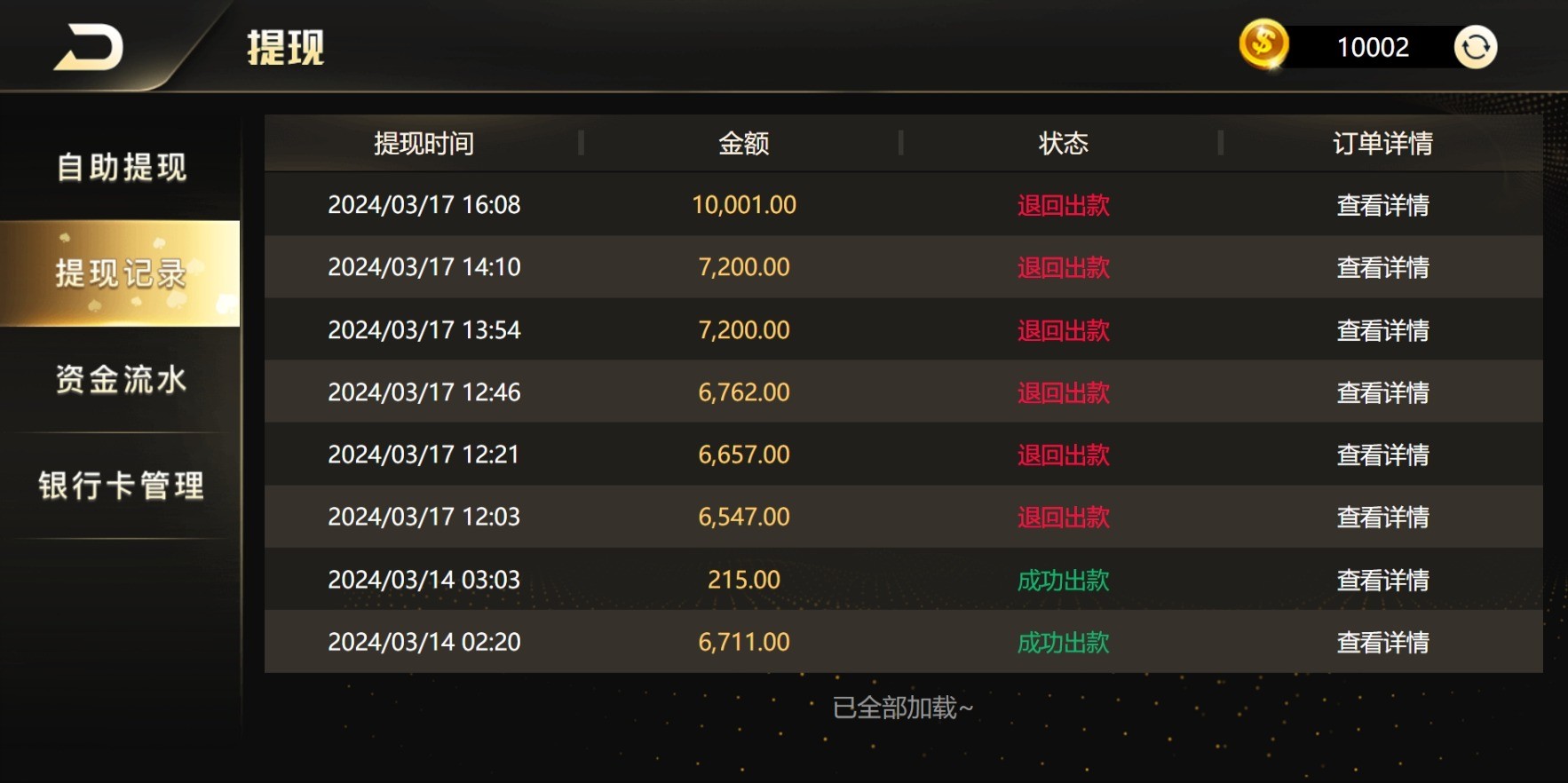Open 查看详情 for the 14:10 withdrawal
Viewport: 1568px width, 783px height.
click(x=1382, y=267)
